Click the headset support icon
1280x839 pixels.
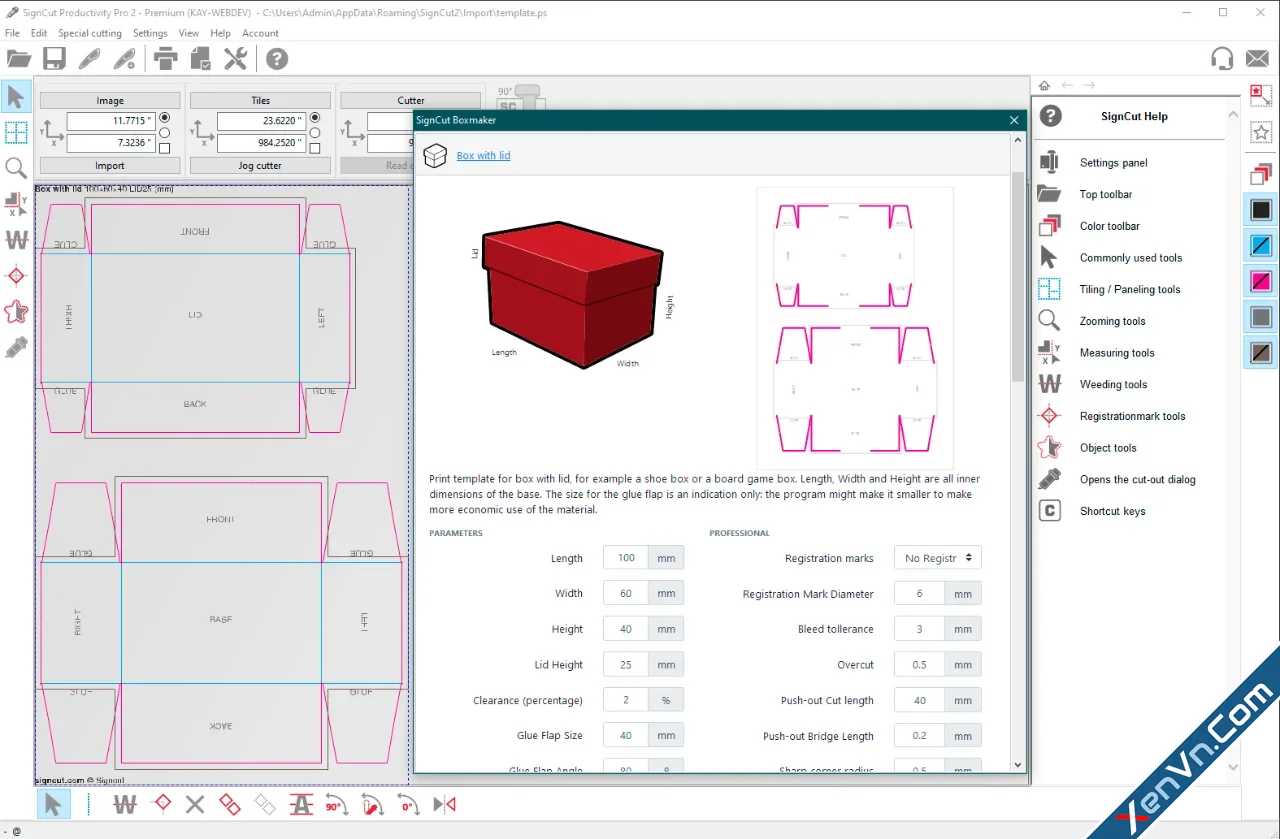[1221, 59]
